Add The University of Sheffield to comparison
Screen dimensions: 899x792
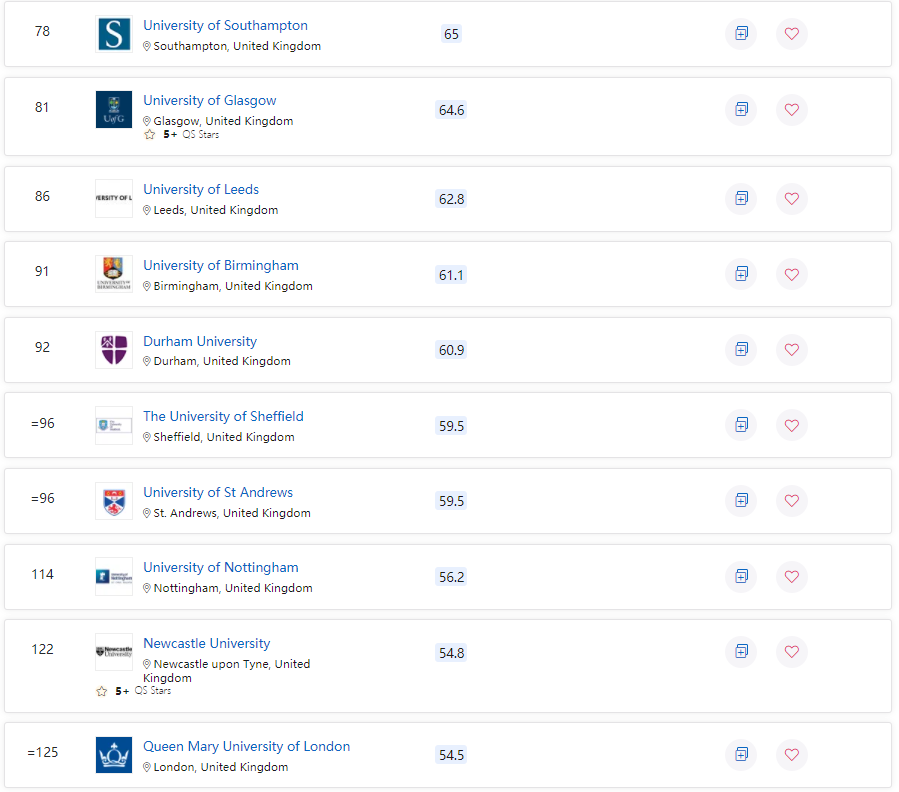click(741, 425)
